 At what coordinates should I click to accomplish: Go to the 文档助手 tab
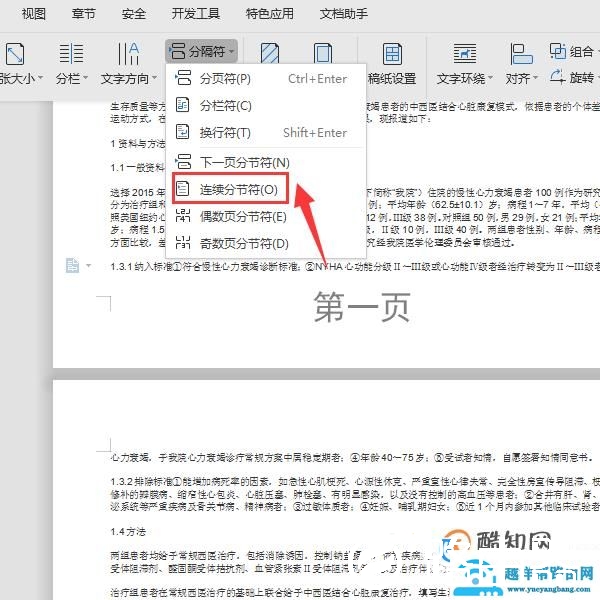tap(344, 14)
